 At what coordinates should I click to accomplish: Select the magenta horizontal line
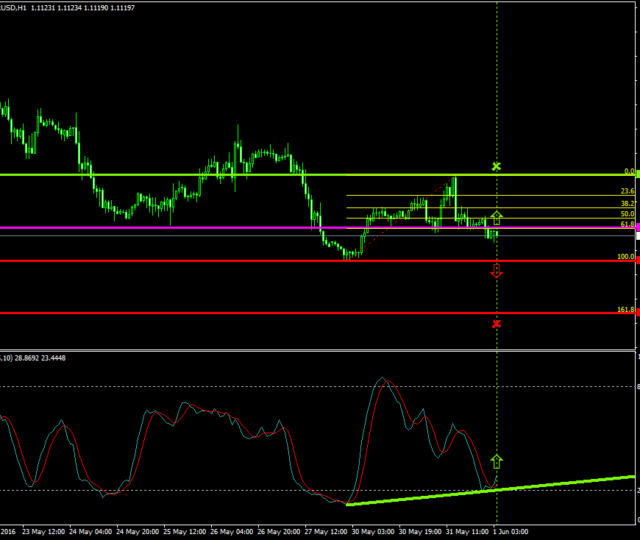200,229
